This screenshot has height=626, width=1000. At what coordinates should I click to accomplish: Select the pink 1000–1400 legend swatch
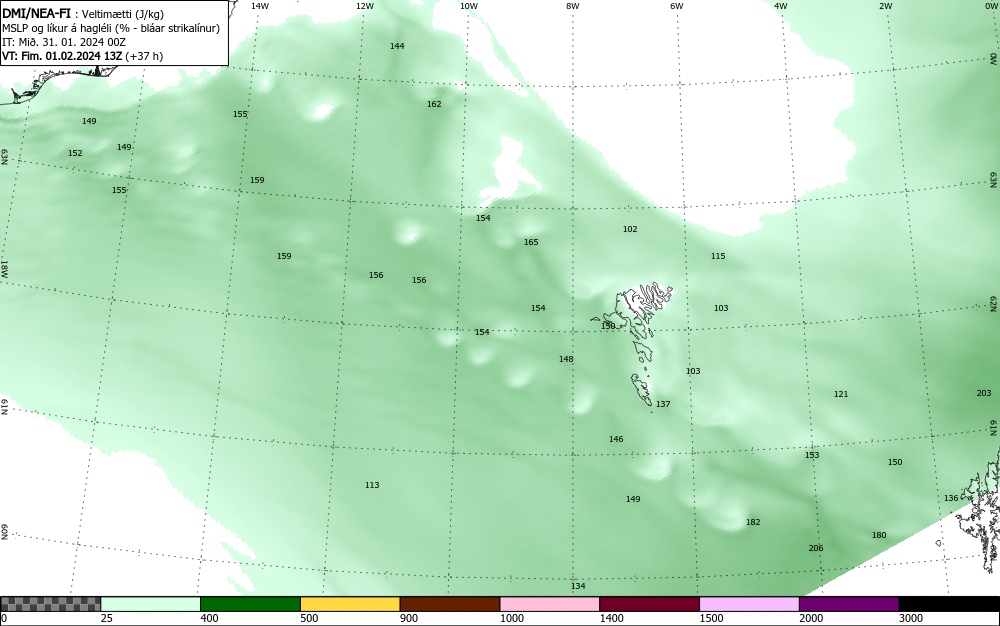pyautogui.click(x=550, y=604)
